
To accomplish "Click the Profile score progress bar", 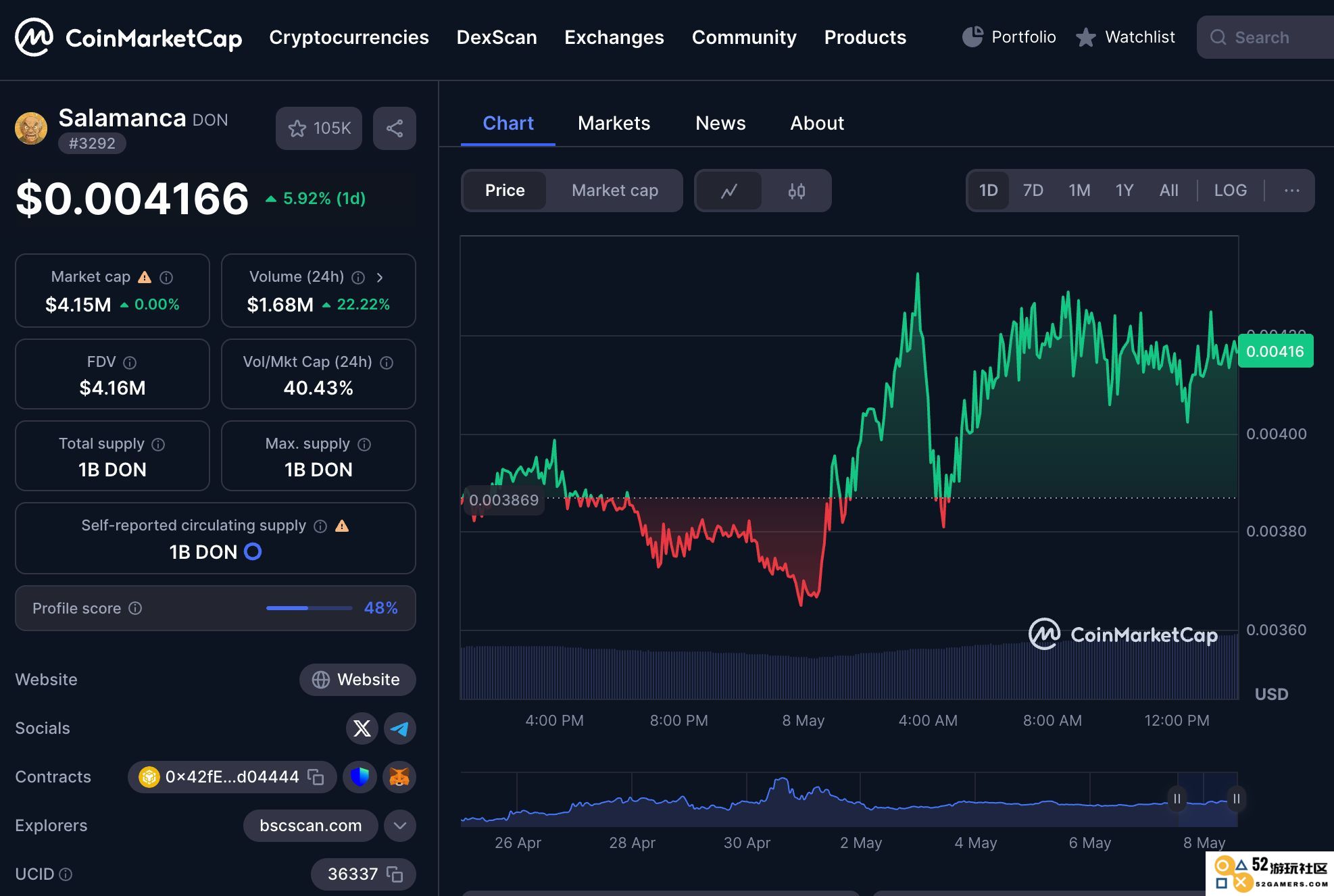I will click(309, 608).
